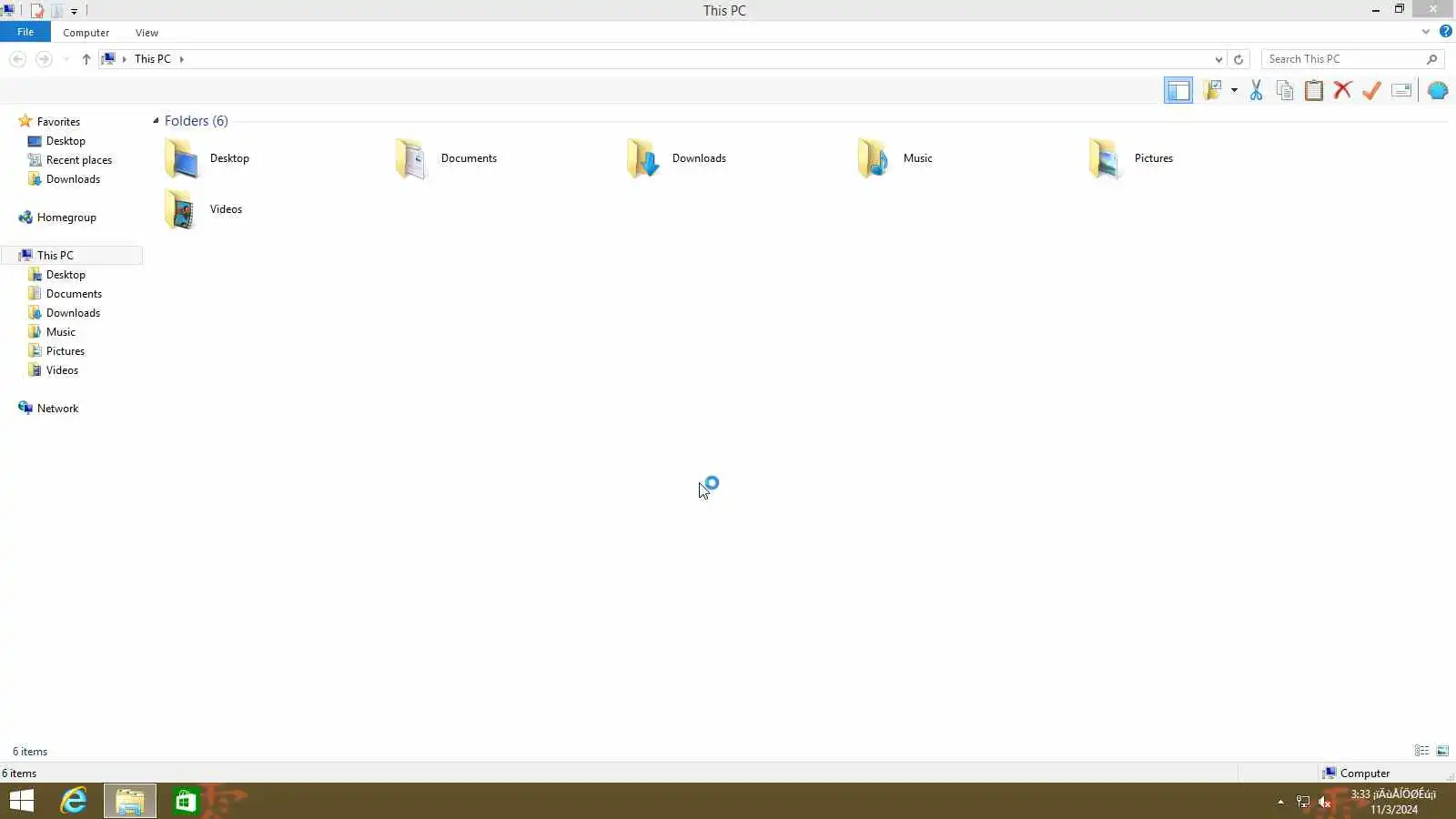Click the File Explorer taskbar button
1456x819 pixels.
click(129, 801)
